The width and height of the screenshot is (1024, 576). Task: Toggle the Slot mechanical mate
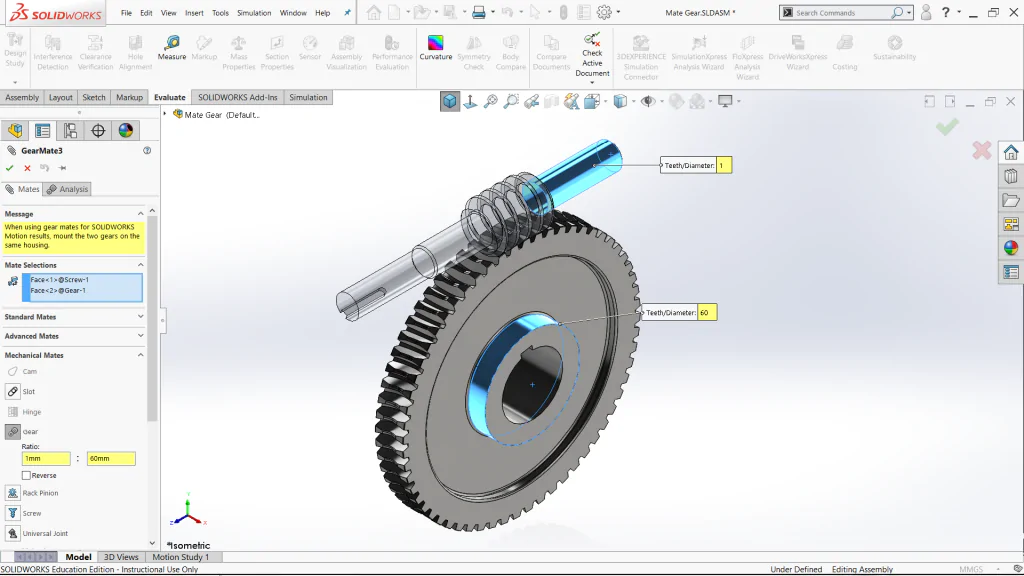pyautogui.click(x=12, y=391)
